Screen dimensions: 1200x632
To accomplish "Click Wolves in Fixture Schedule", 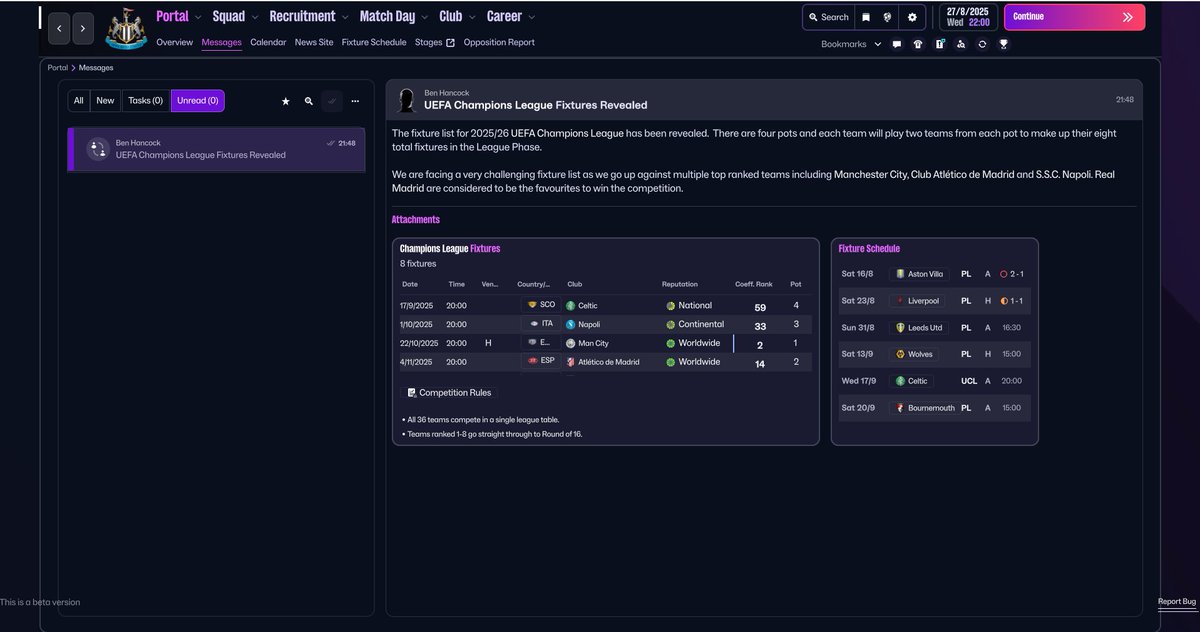I will pyautogui.click(x=913, y=355).
